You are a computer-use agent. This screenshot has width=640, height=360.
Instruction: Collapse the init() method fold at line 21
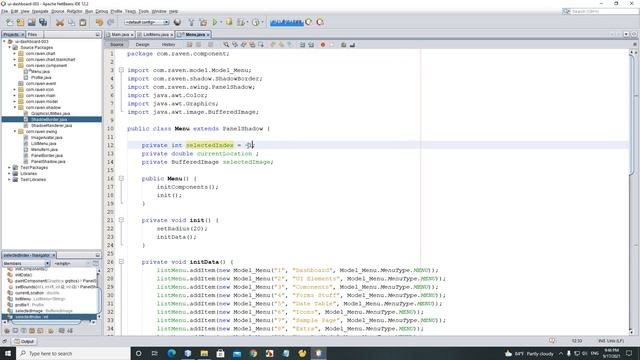click(x=121, y=220)
